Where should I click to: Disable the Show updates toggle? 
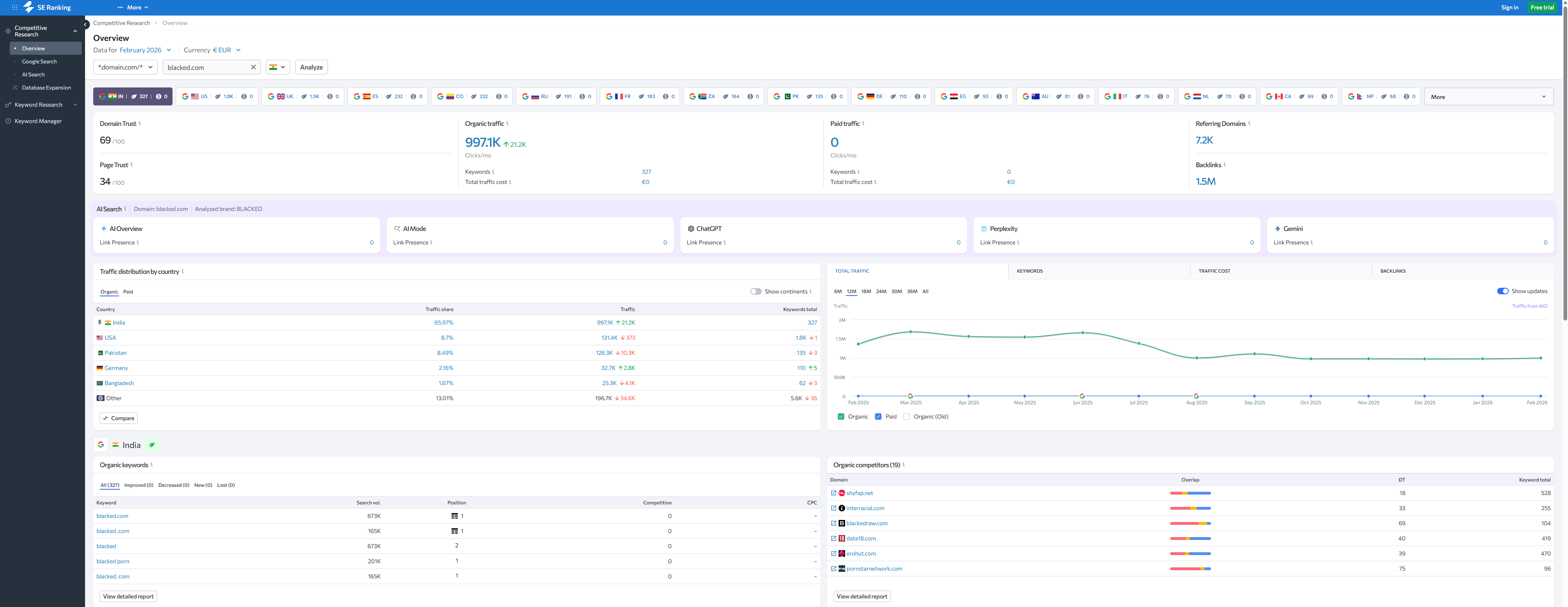click(1502, 291)
